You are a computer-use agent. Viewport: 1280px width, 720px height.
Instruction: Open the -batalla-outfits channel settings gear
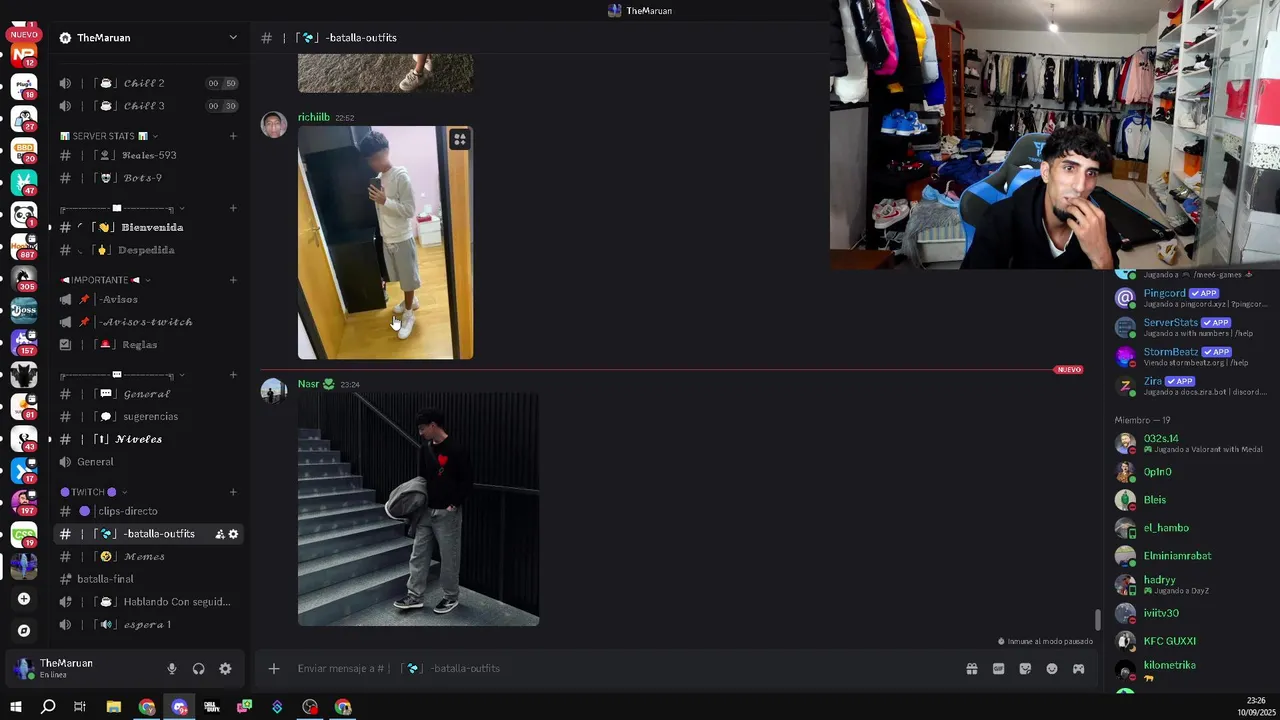pyautogui.click(x=233, y=534)
